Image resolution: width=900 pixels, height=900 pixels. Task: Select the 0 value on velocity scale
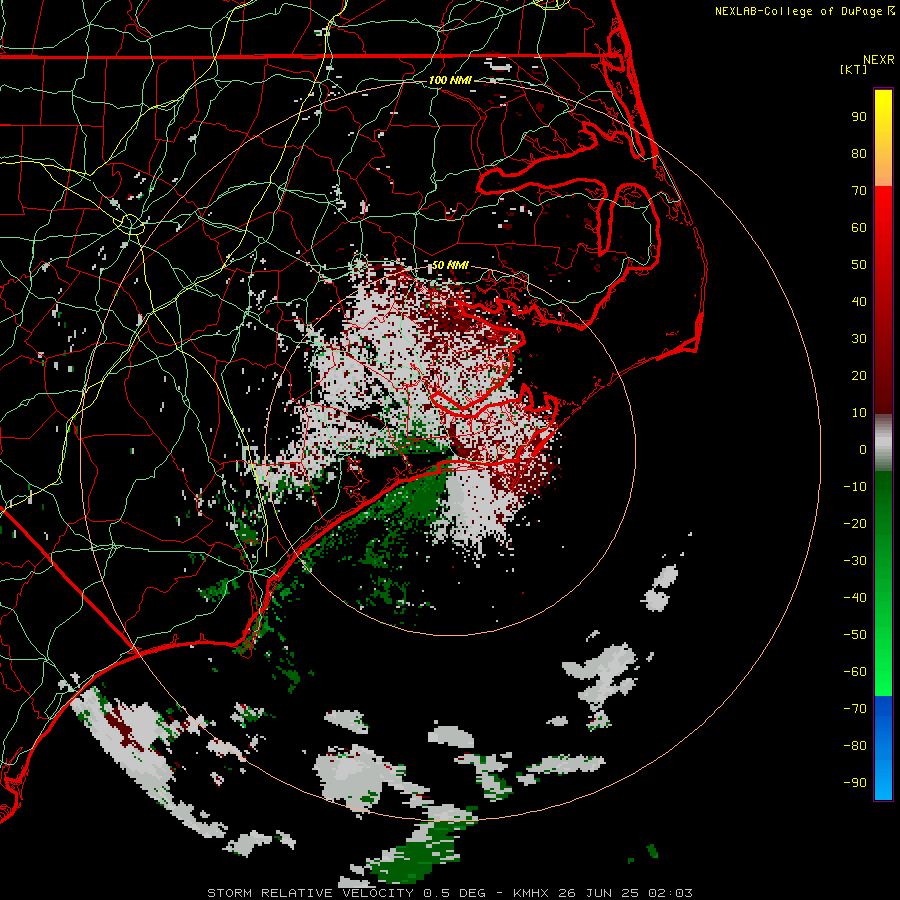(863, 449)
